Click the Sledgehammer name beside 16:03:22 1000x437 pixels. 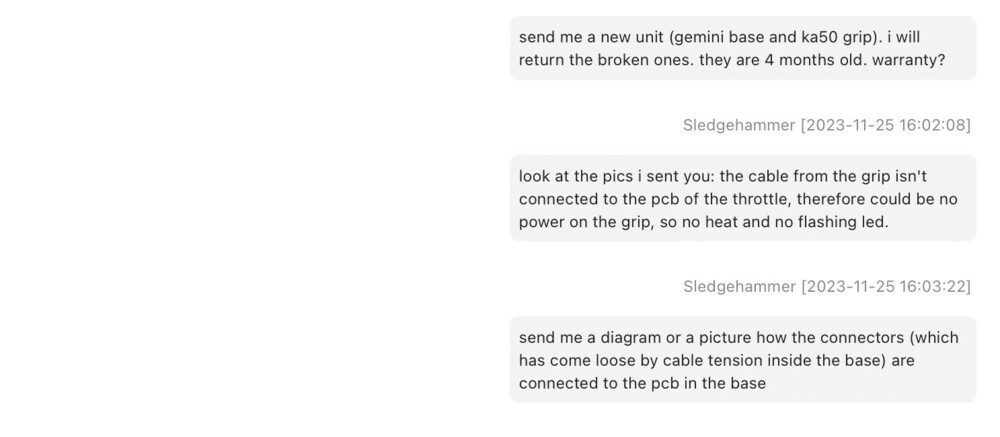(x=739, y=287)
